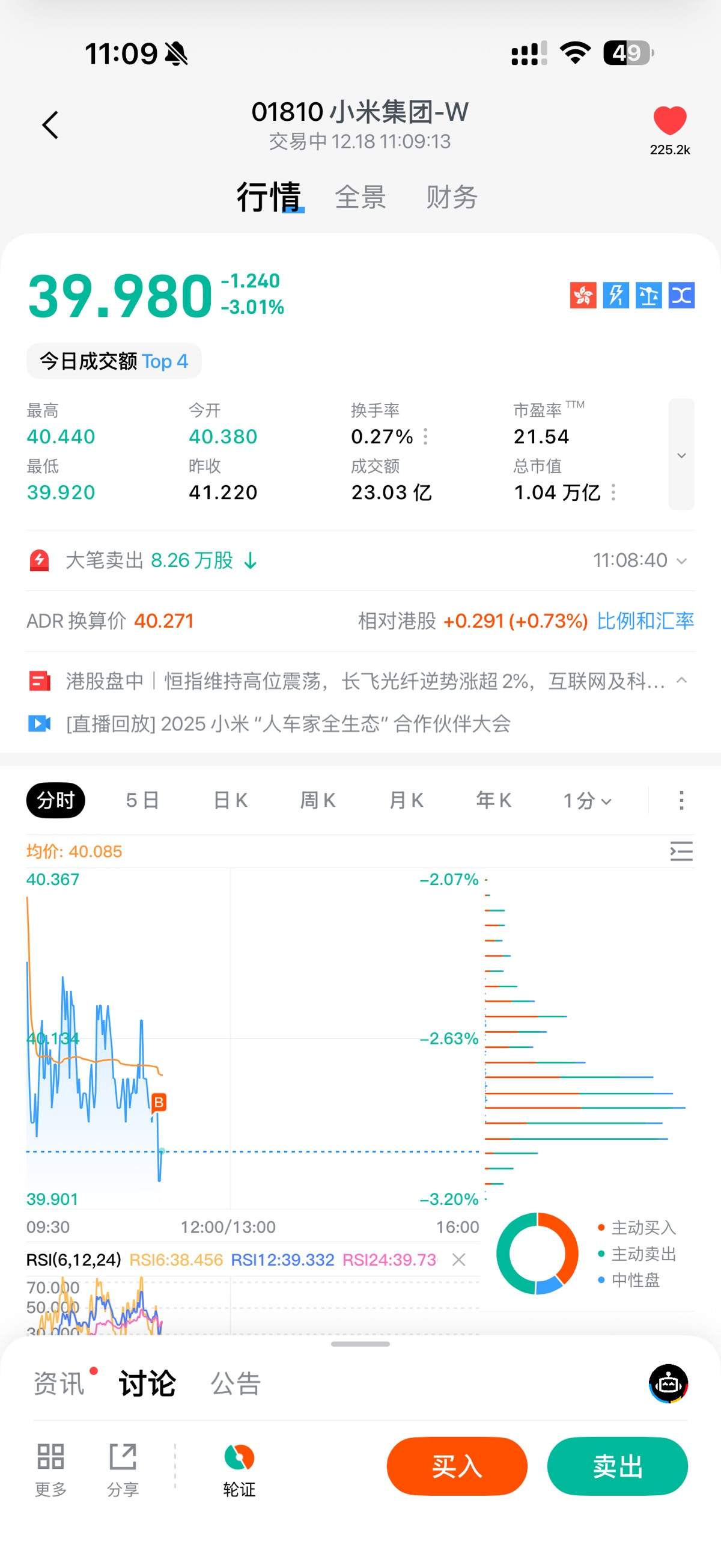Tap the 今日成交额 Top 4 badge

[114, 361]
